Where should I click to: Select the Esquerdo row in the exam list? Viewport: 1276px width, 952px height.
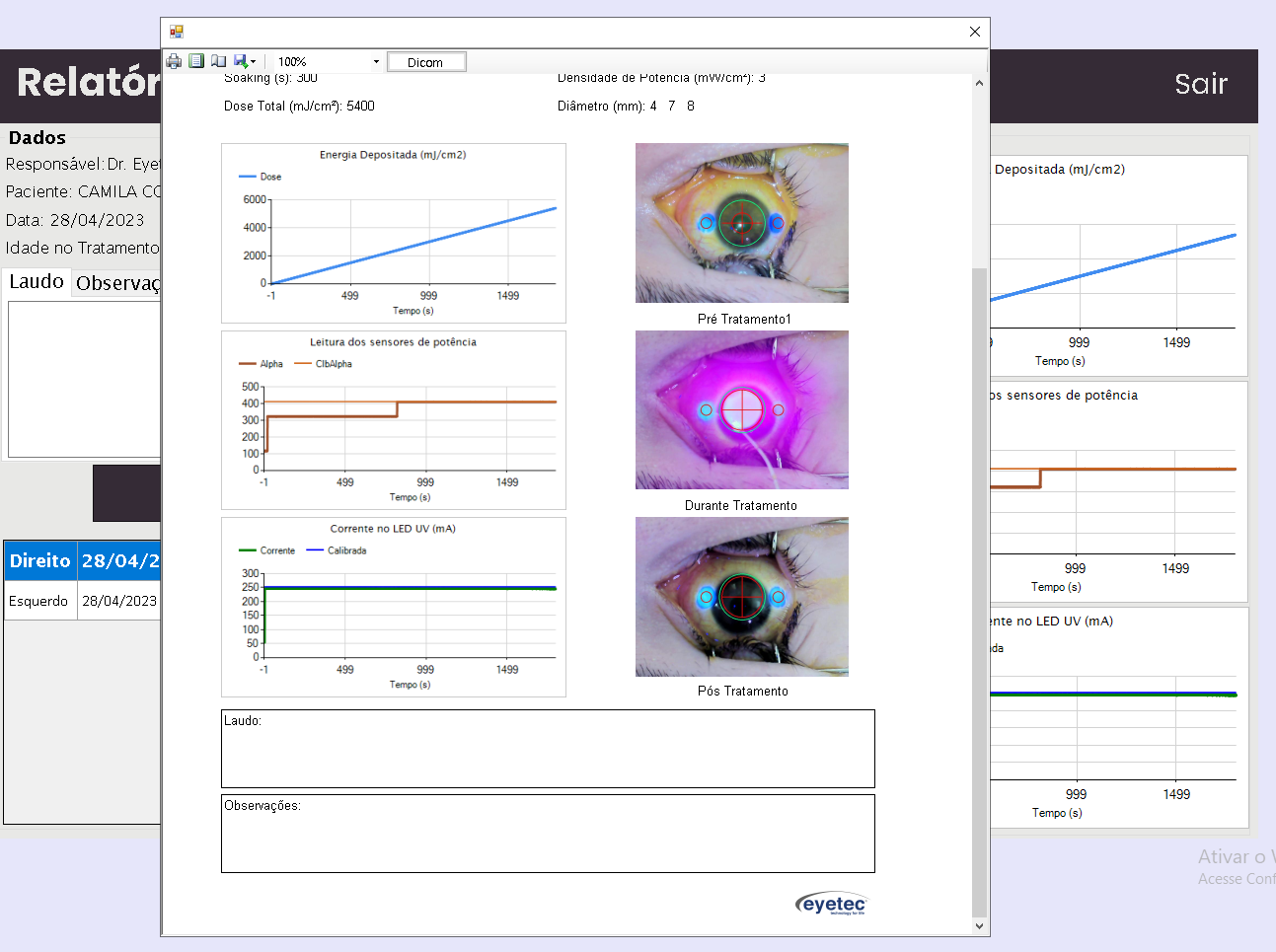coord(82,601)
